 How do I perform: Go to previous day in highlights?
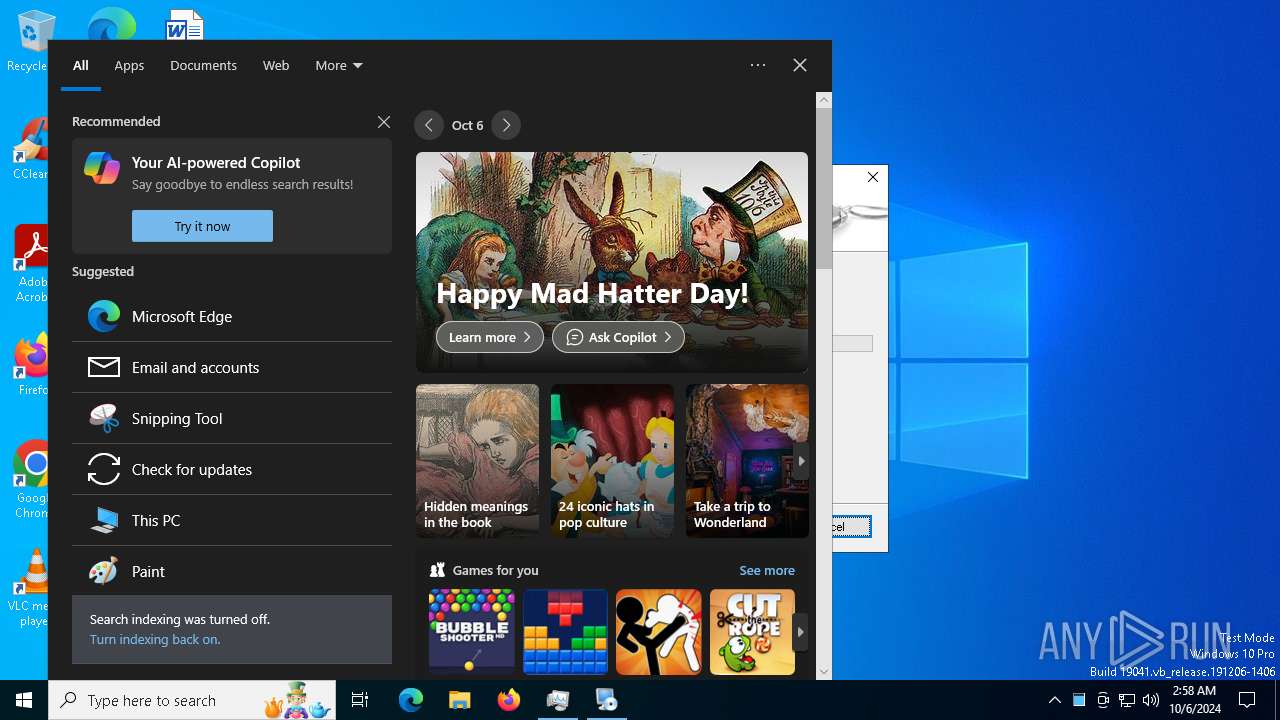(429, 125)
